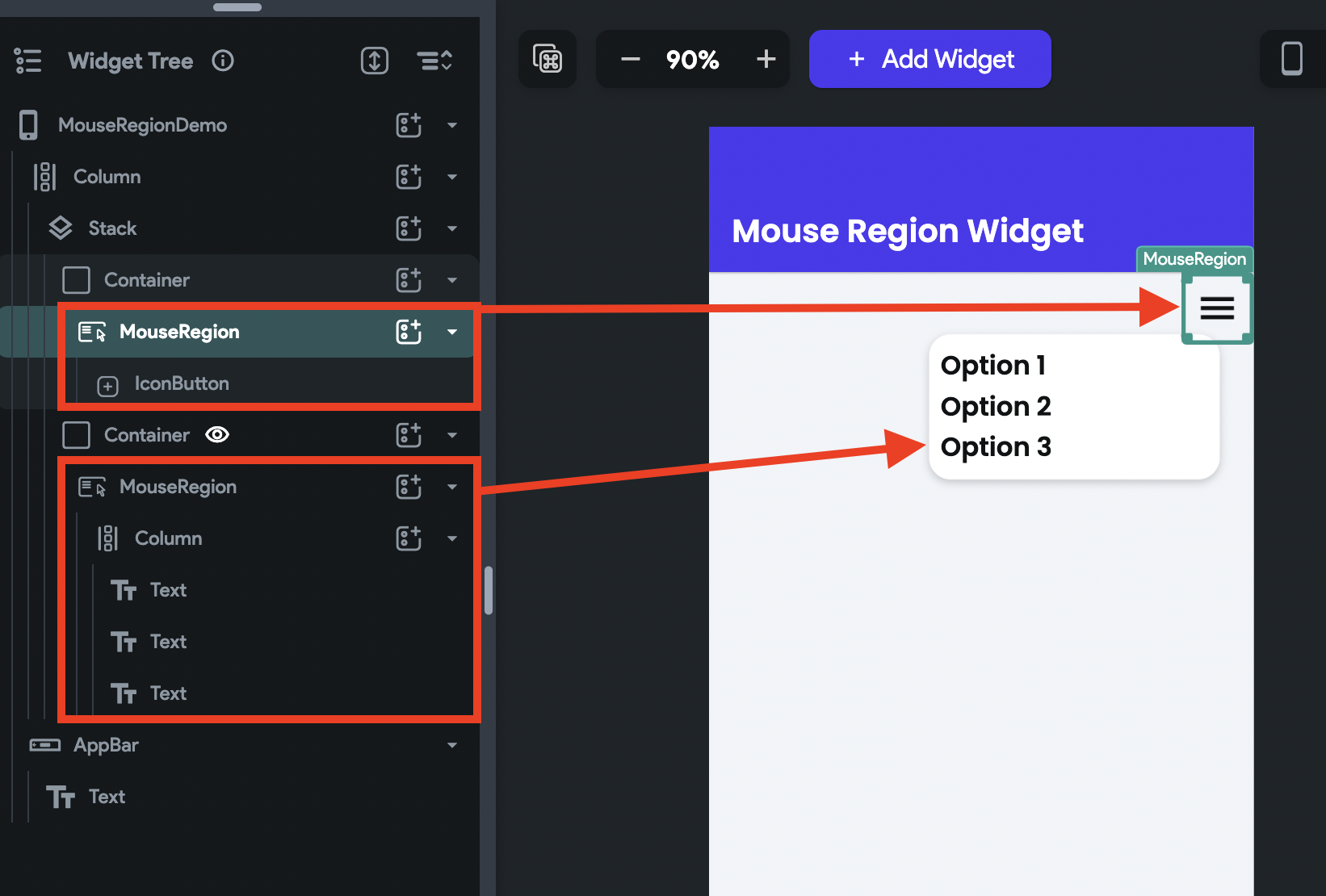Click Option 2 in canvas menu
This screenshot has height=896, width=1326.
pos(996,406)
